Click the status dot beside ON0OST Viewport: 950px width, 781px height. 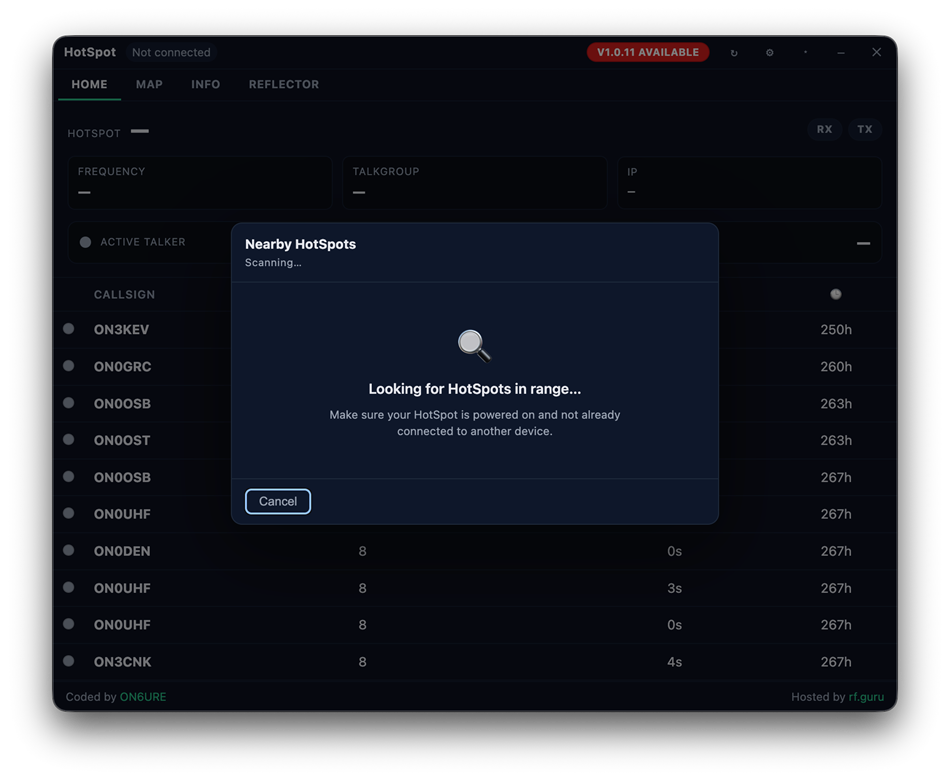click(x=68, y=439)
